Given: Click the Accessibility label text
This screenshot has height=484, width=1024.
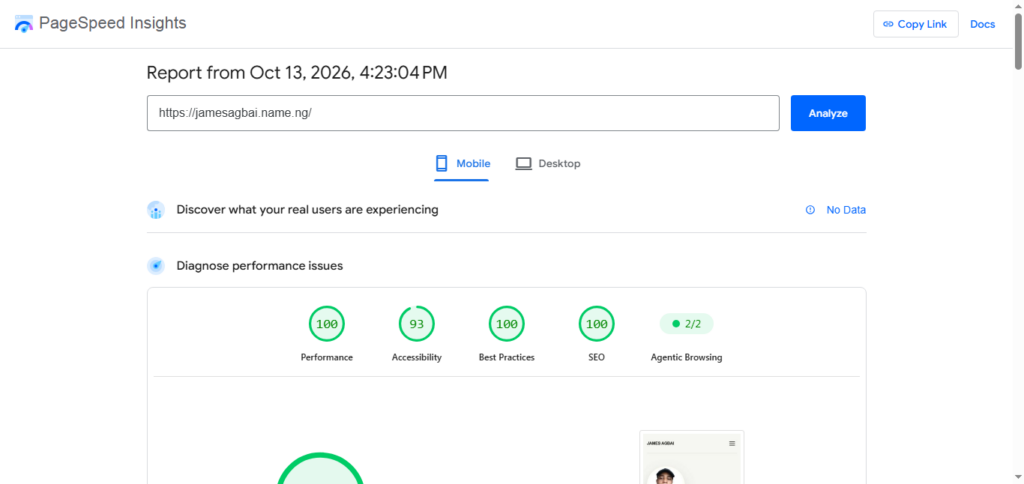Looking at the screenshot, I should pos(417,357).
